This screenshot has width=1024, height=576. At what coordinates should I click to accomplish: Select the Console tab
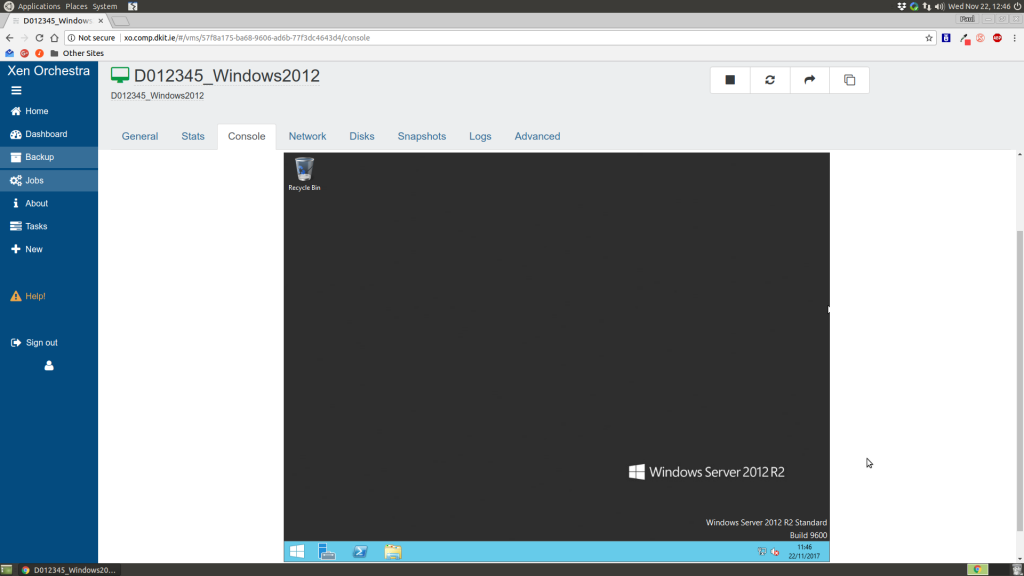(246, 136)
